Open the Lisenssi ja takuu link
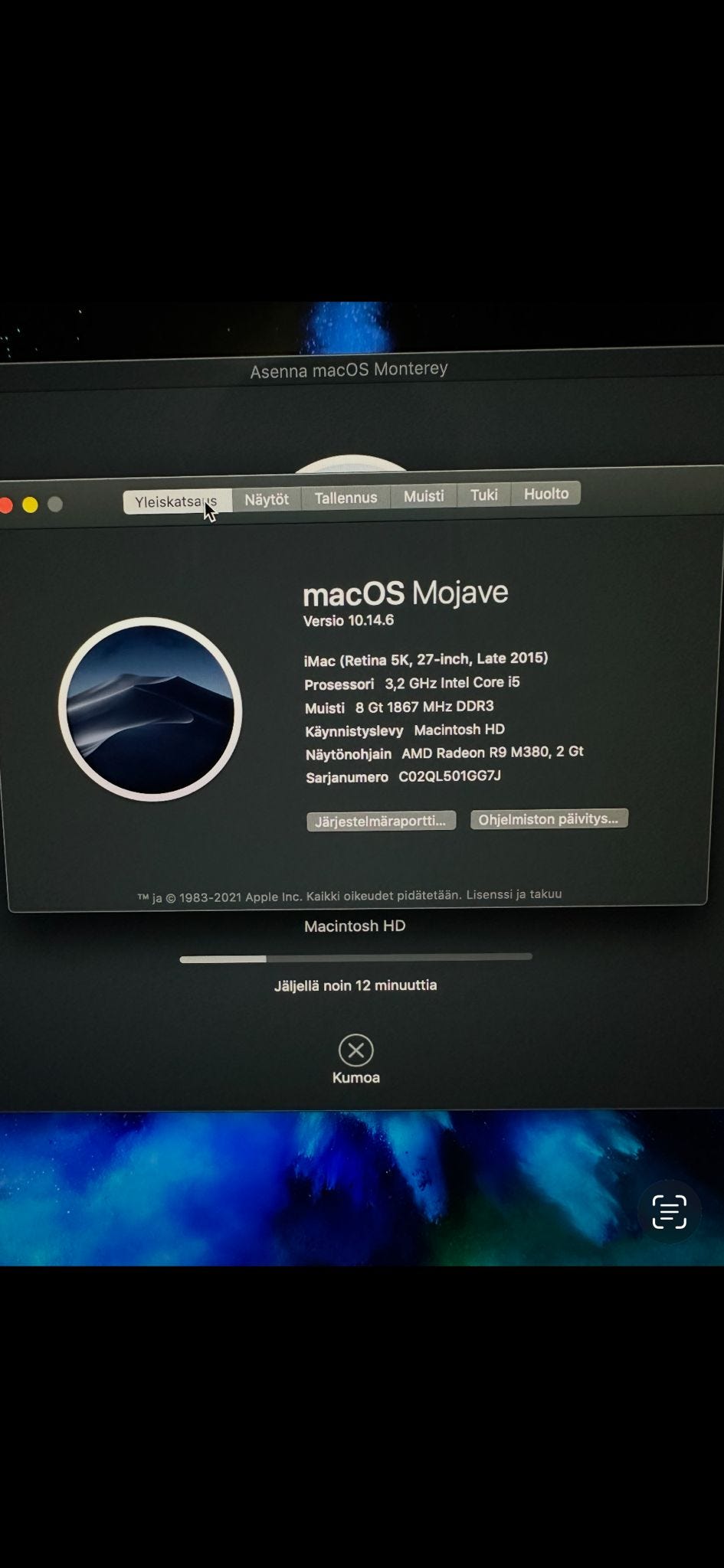This screenshot has width=724, height=1568. point(514,893)
